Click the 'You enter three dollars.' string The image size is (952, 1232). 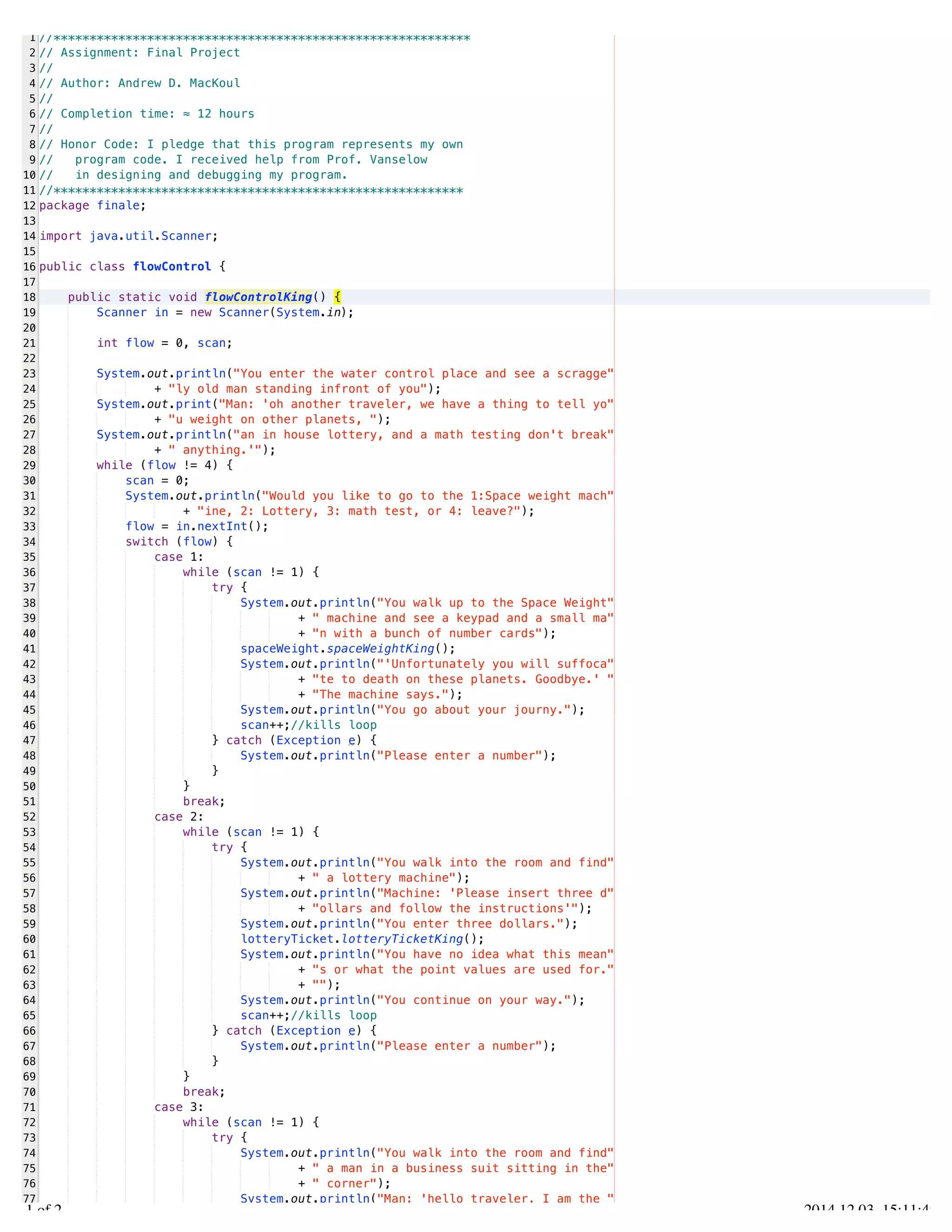point(470,923)
